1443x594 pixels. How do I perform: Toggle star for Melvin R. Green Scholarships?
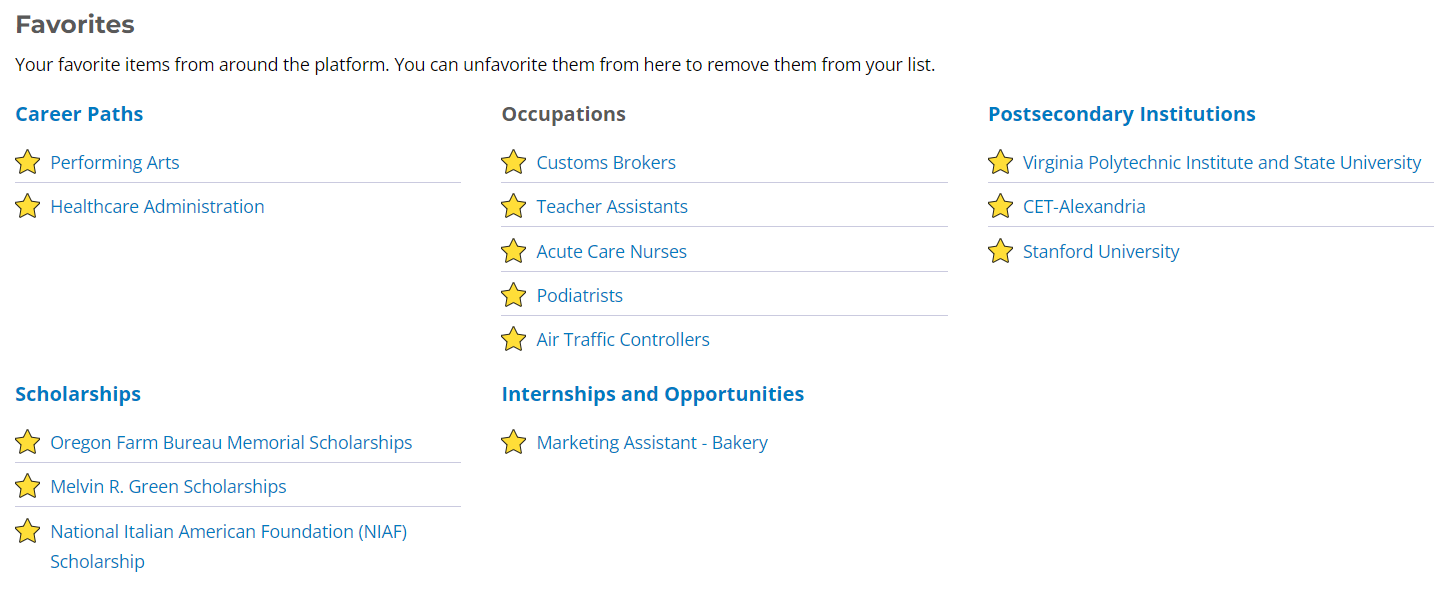tap(28, 486)
